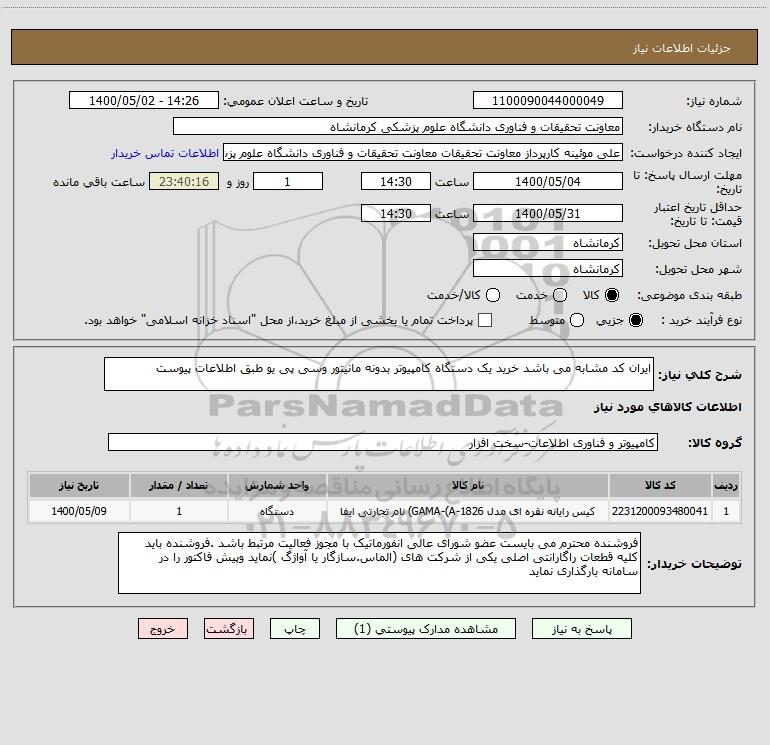Click the price validity hour field 14:30
770x745 pixels.
[396, 214]
